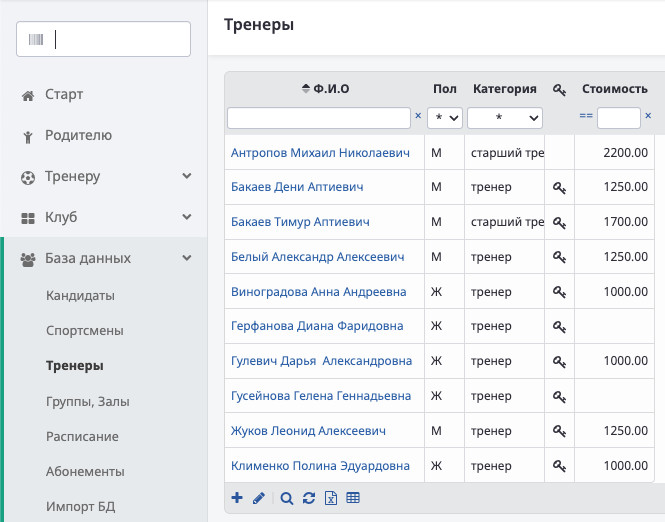Click the key icon for Герфанова Диана Фаридовна
Image resolution: width=665 pixels, height=522 pixels.
(559, 327)
